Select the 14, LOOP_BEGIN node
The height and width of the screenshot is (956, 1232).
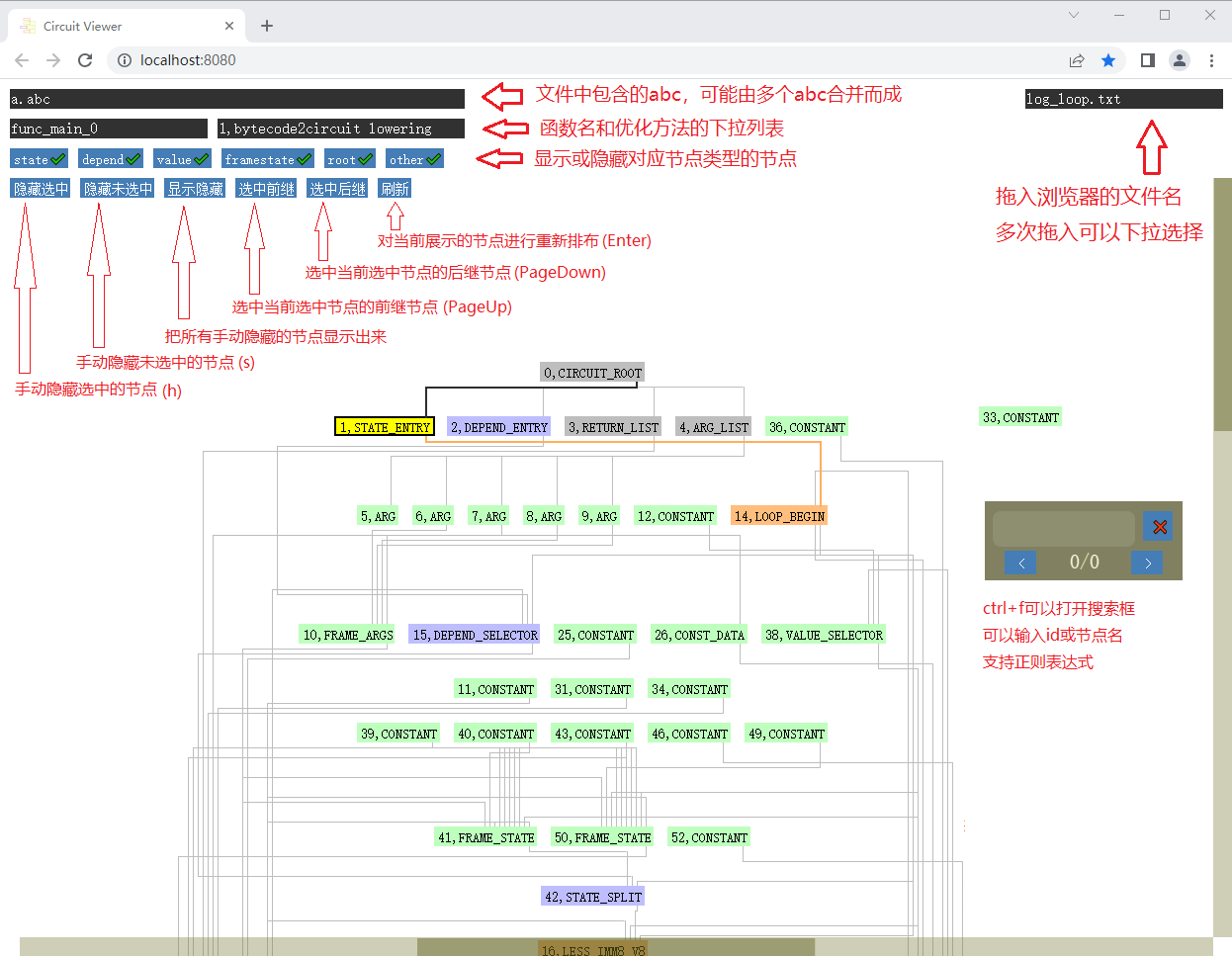779,516
